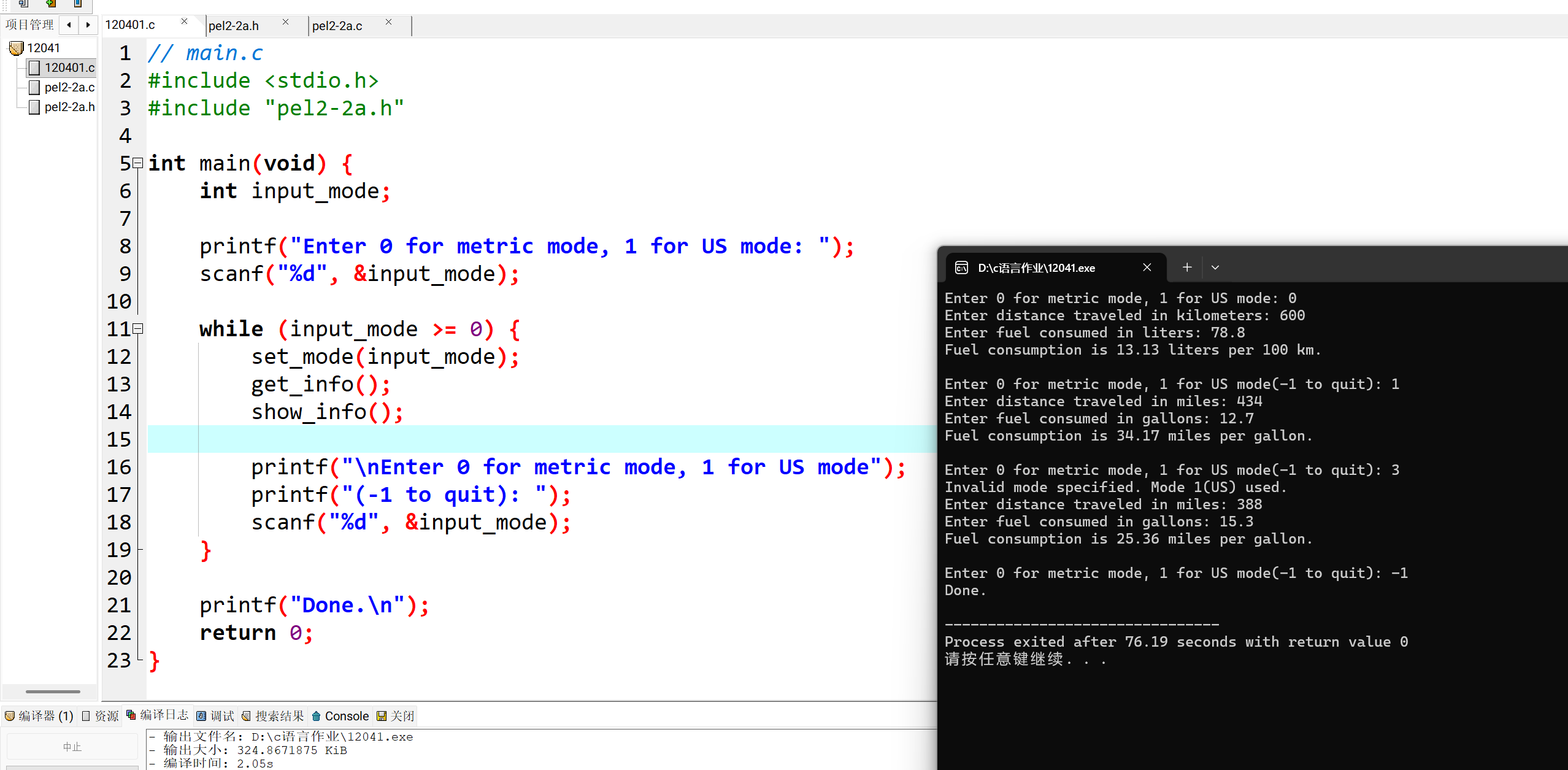Image resolution: width=1568 pixels, height=770 pixels.
Task: Click the 中止 abort button
Action: (72, 747)
